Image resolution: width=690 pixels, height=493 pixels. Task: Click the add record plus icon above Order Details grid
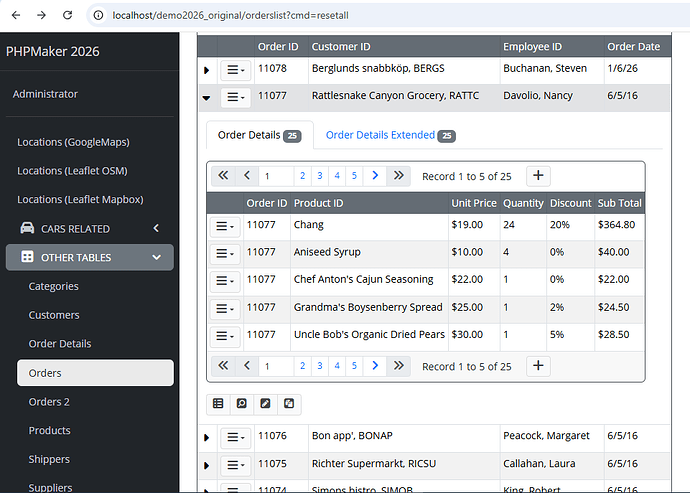pos(538,176)
